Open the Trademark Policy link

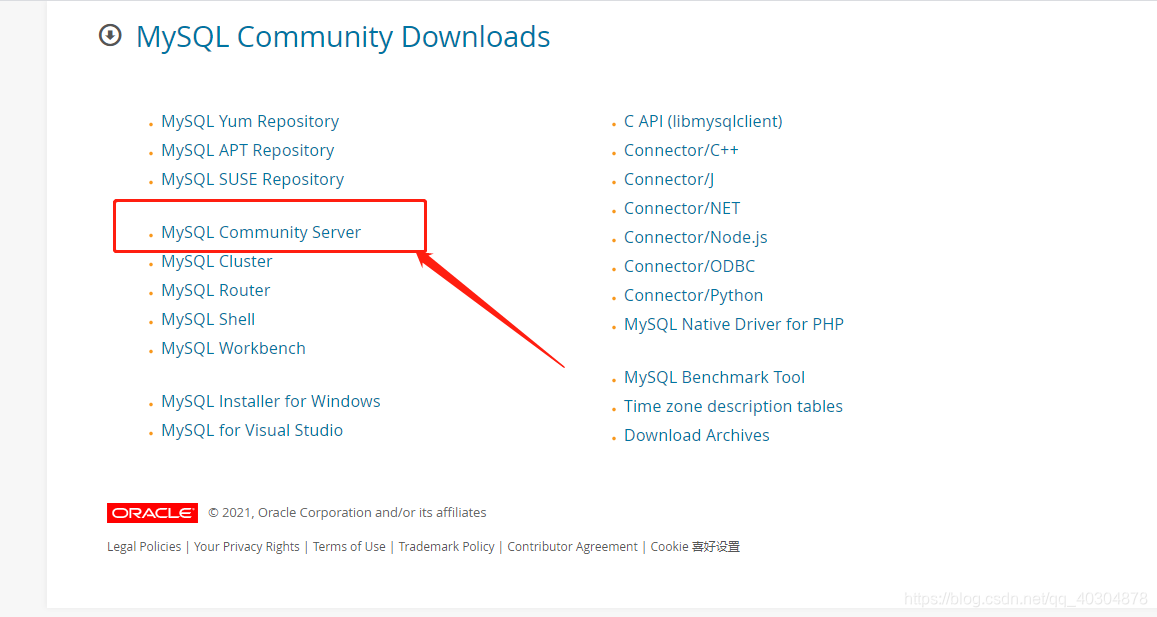(446, 547)
